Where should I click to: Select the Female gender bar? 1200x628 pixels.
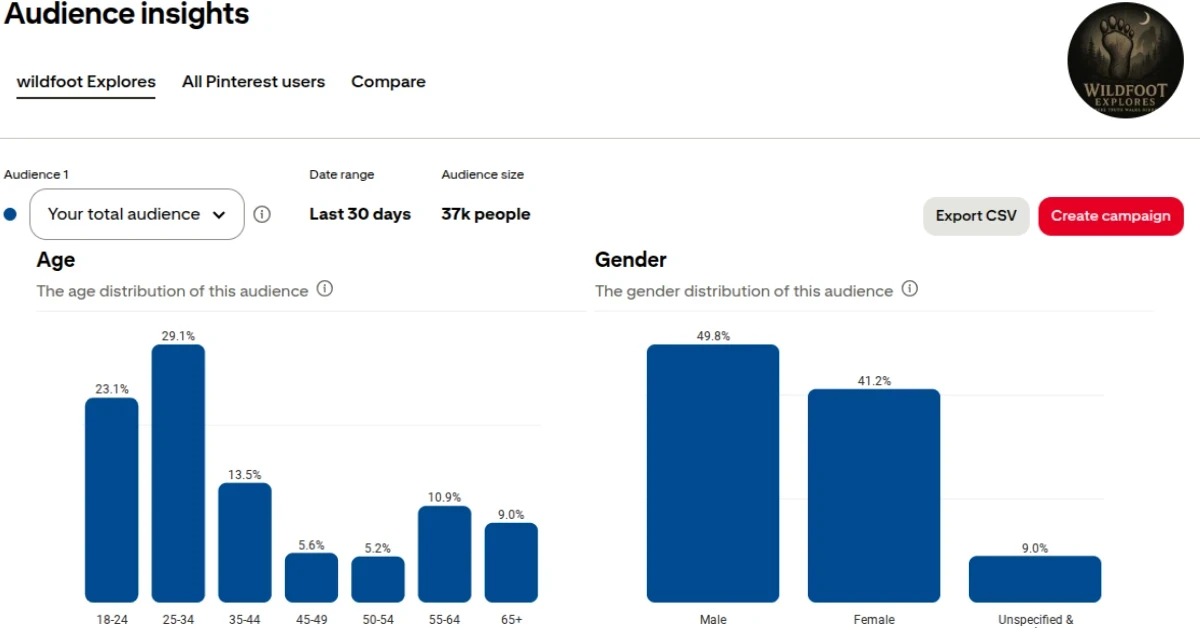pos(874,496)
